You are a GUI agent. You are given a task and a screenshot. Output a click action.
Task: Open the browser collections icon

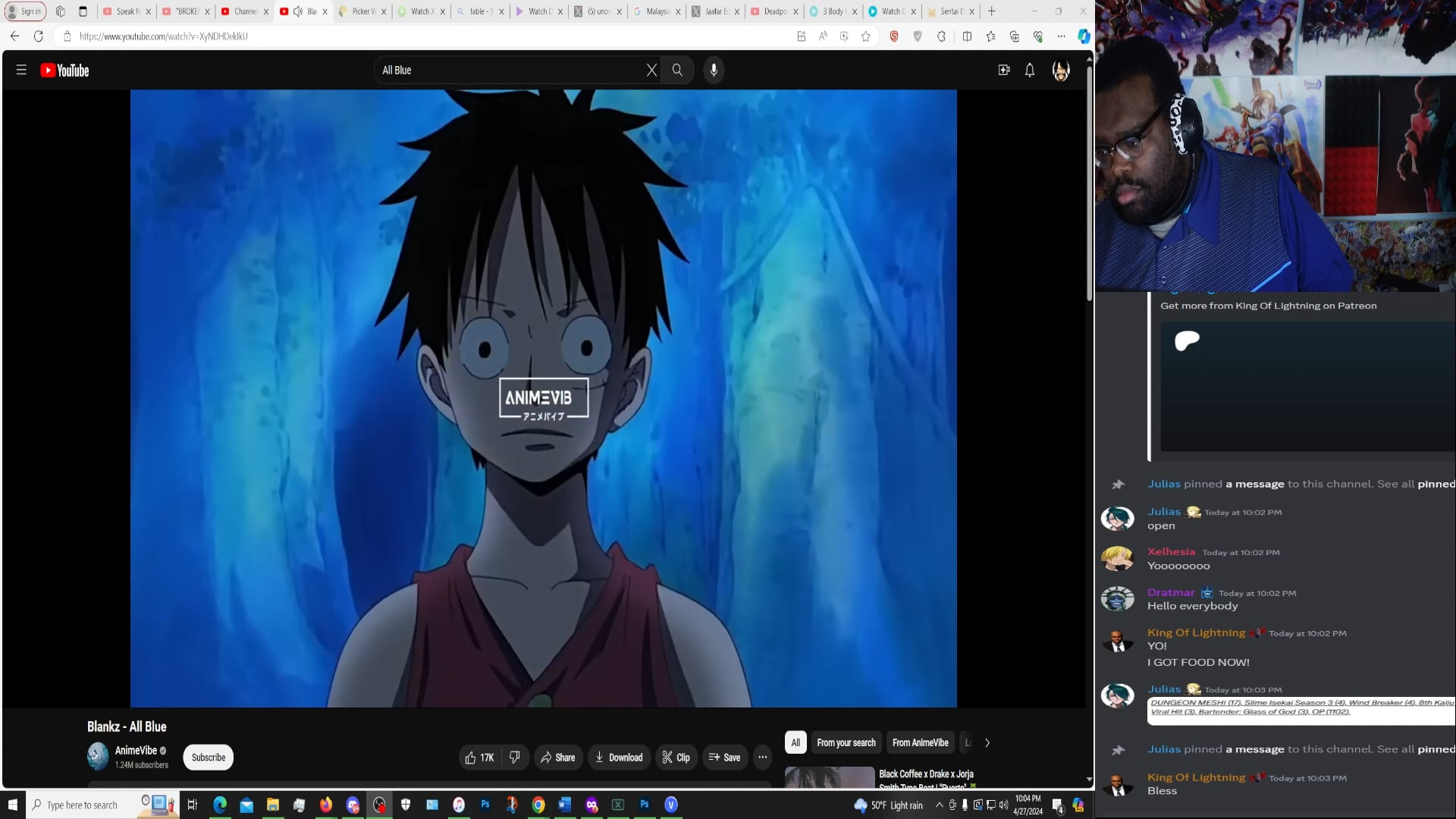click(1015, 36)
